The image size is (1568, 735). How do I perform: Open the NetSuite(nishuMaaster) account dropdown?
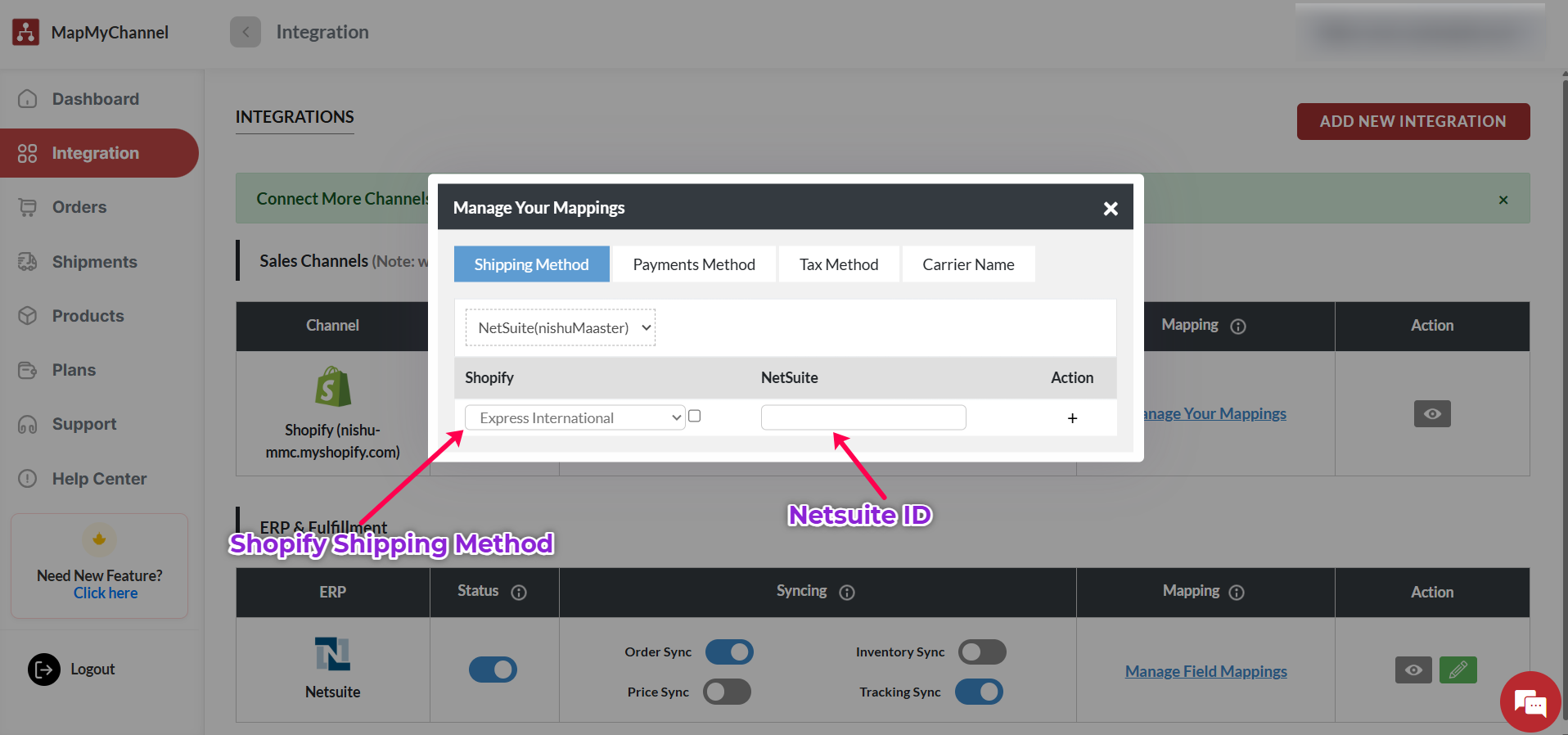point(561,328)
